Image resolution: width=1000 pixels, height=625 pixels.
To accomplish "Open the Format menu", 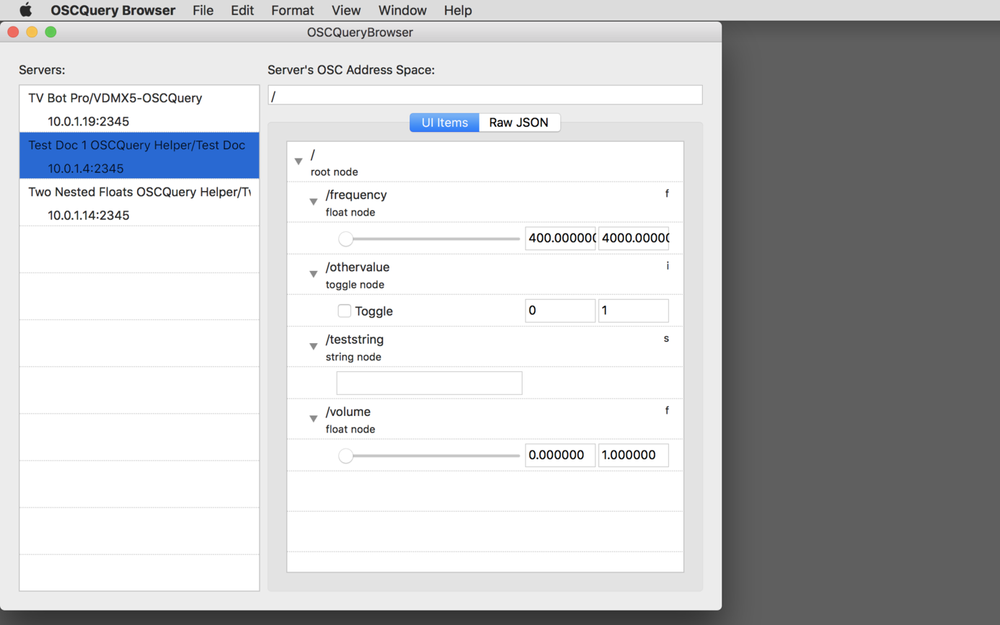I will 292,10.
